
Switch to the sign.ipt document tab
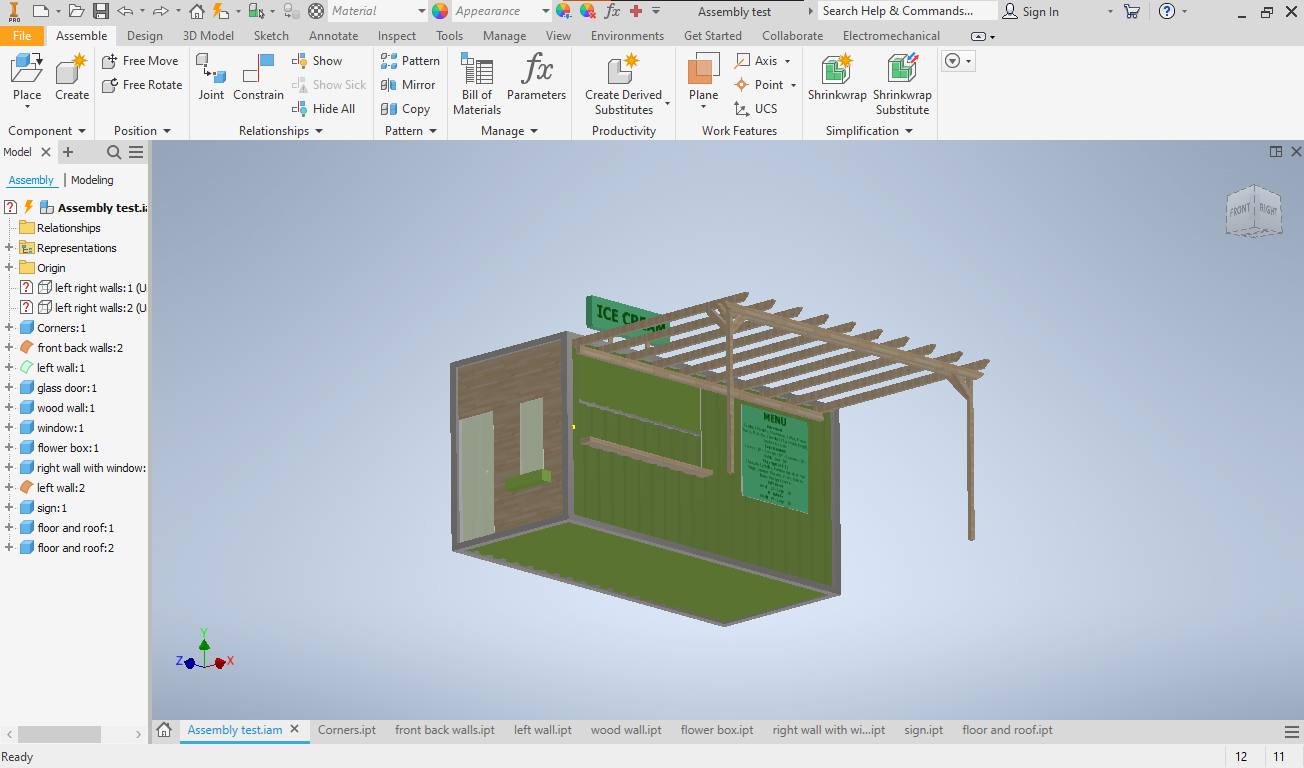[x=923, y=730]
